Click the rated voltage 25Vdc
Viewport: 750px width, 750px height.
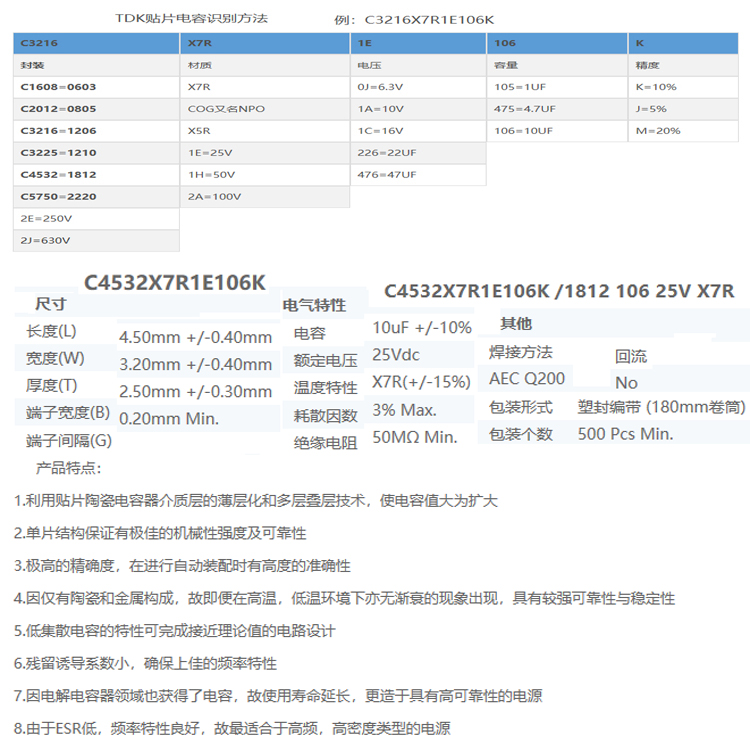[396, 355]
